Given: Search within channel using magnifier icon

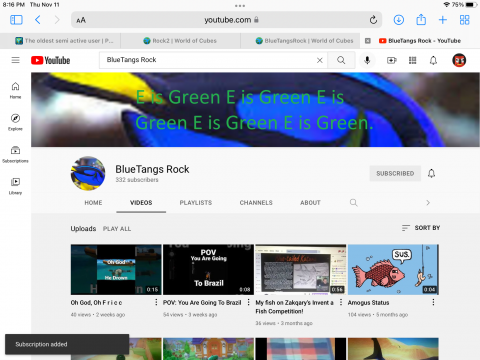Looking at the screenshot, I should [x=353, y=203].
